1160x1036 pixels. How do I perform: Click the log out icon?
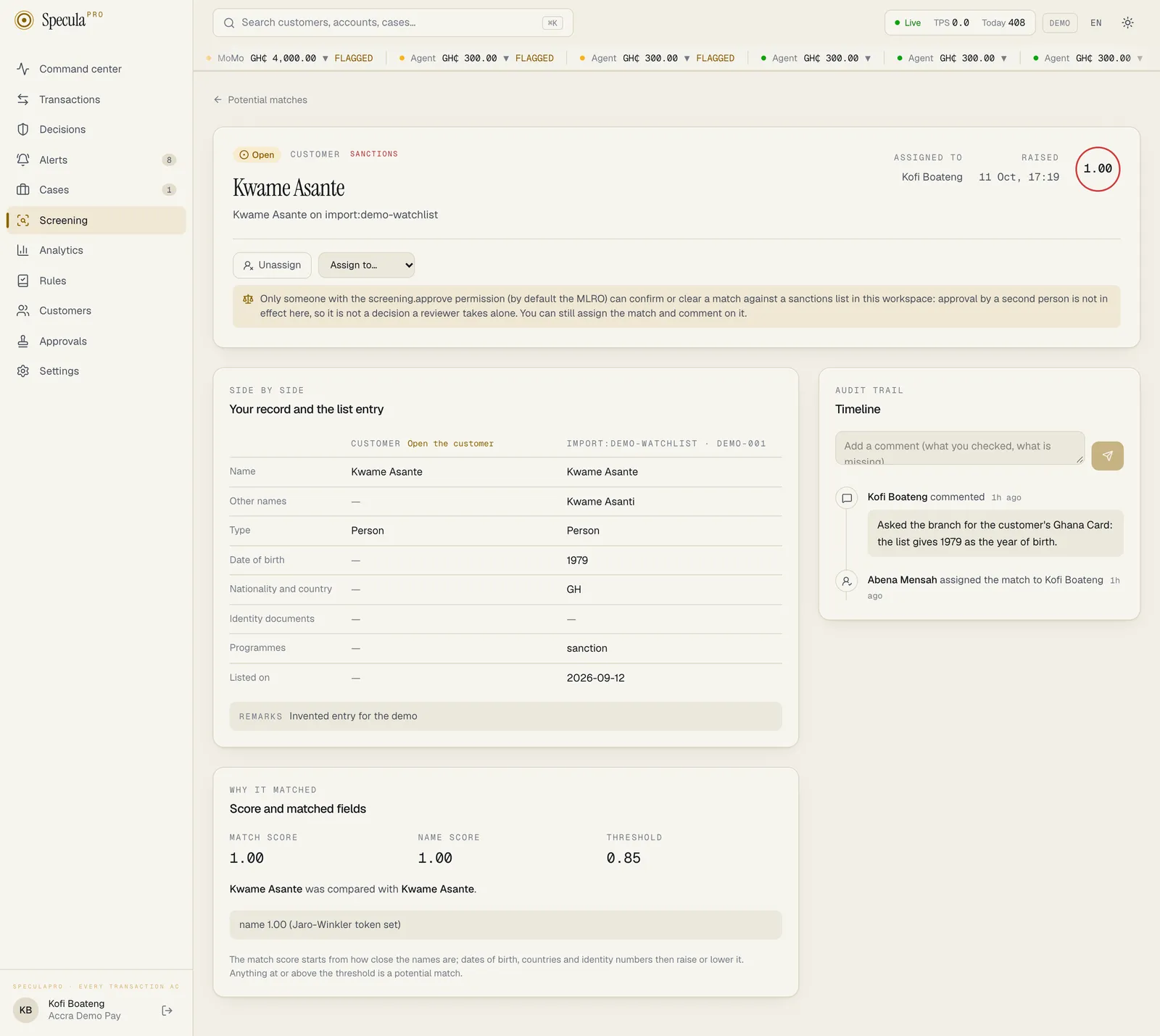[x=167, y=1011]
